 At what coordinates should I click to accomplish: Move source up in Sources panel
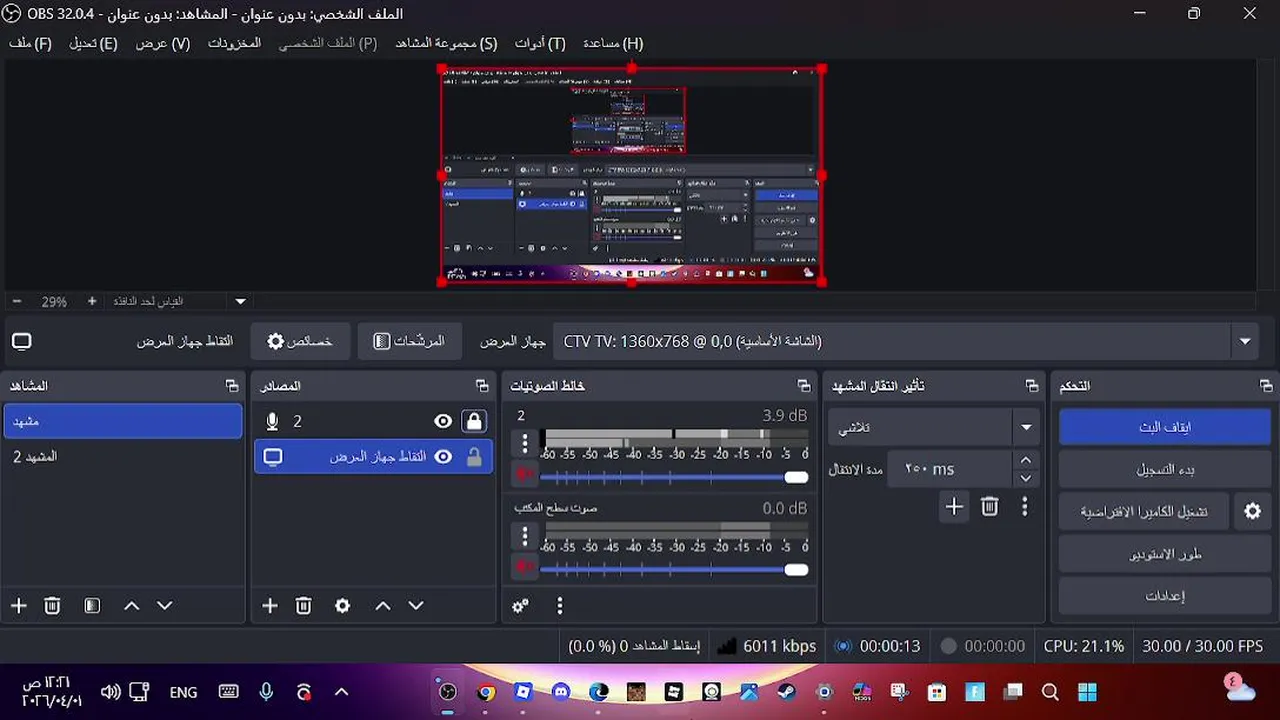pos(382,606)
